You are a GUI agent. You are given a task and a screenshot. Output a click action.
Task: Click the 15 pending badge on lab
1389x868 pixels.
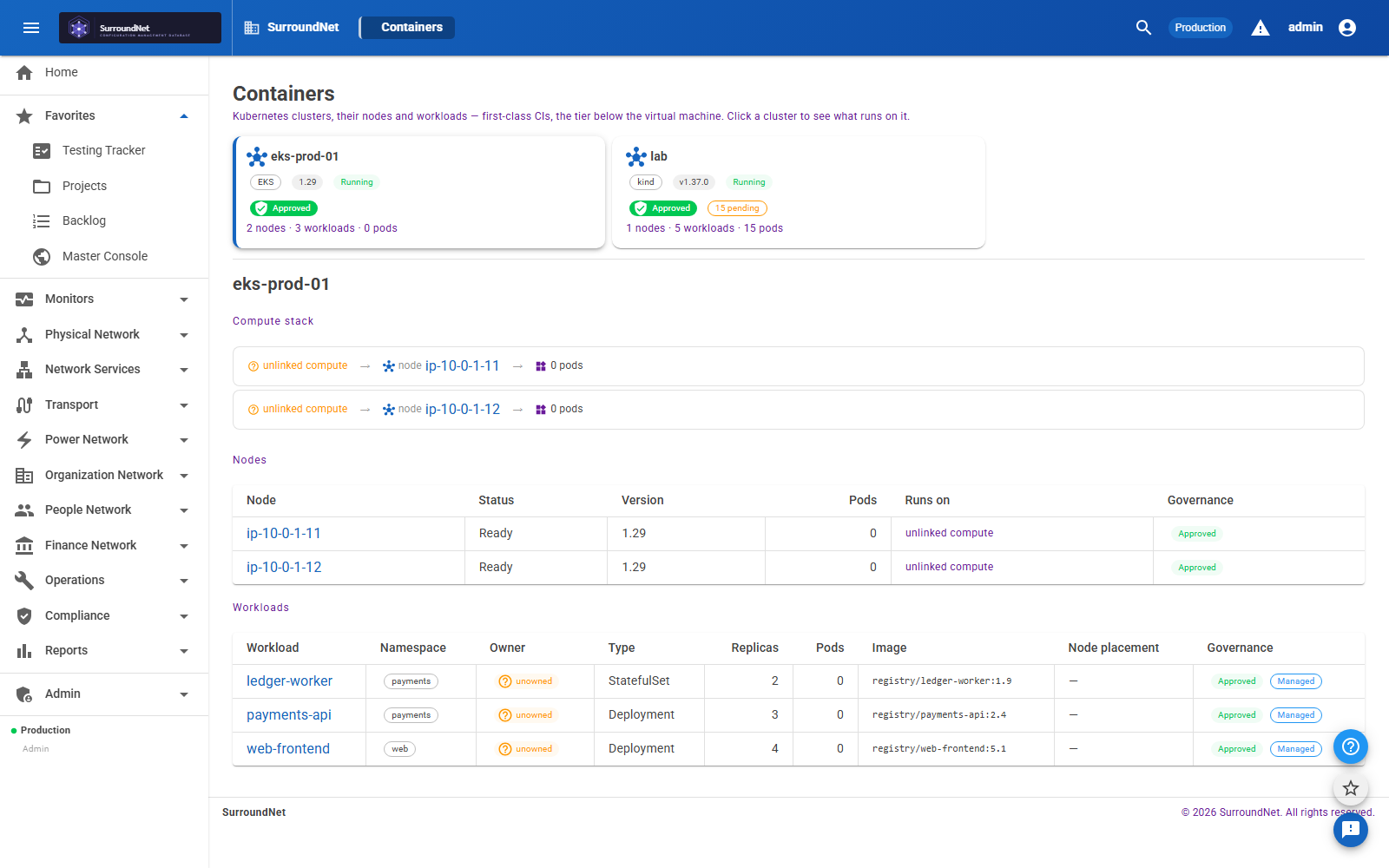click(x=737, y=208)
